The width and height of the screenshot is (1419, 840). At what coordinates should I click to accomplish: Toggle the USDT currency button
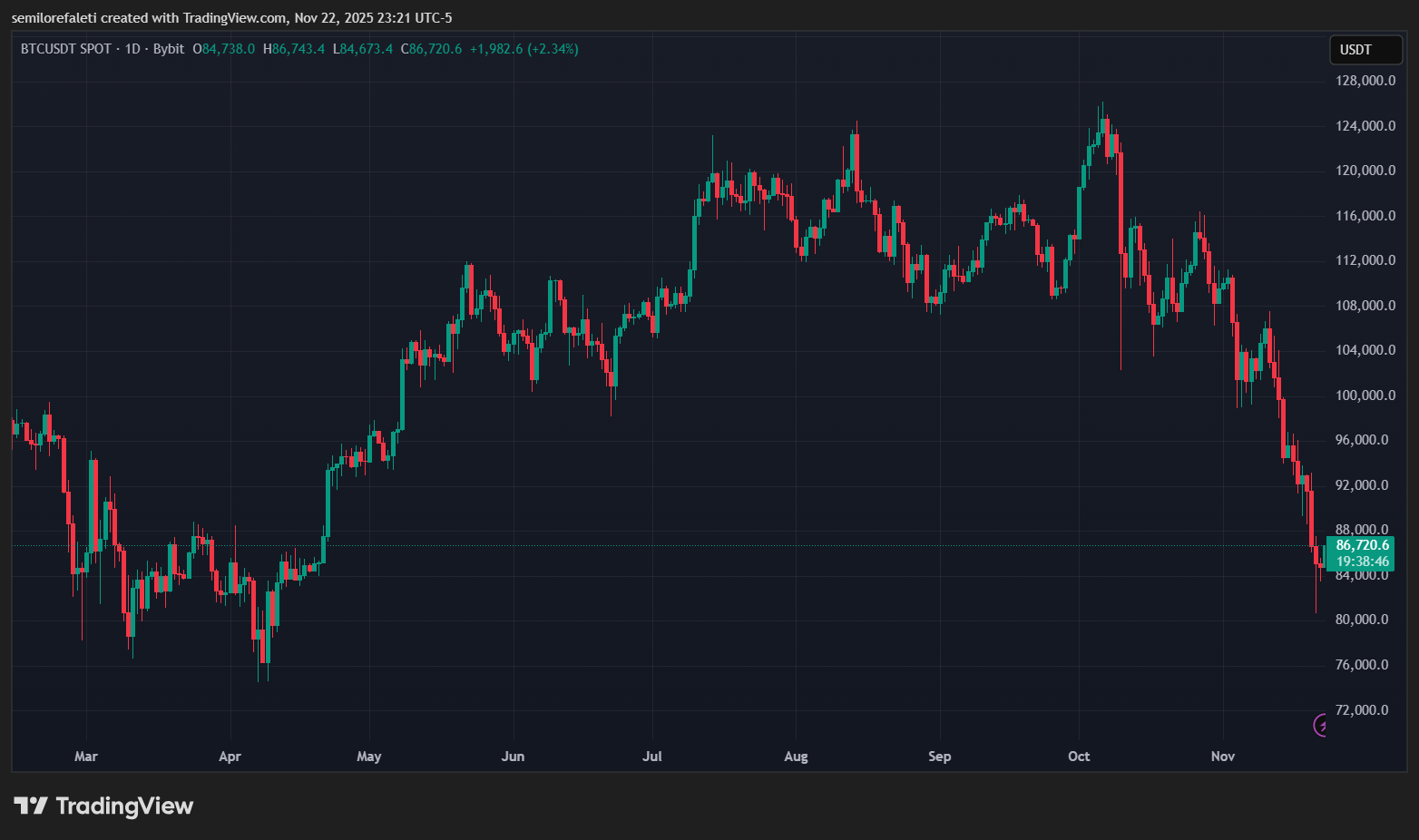(1365, 50)
